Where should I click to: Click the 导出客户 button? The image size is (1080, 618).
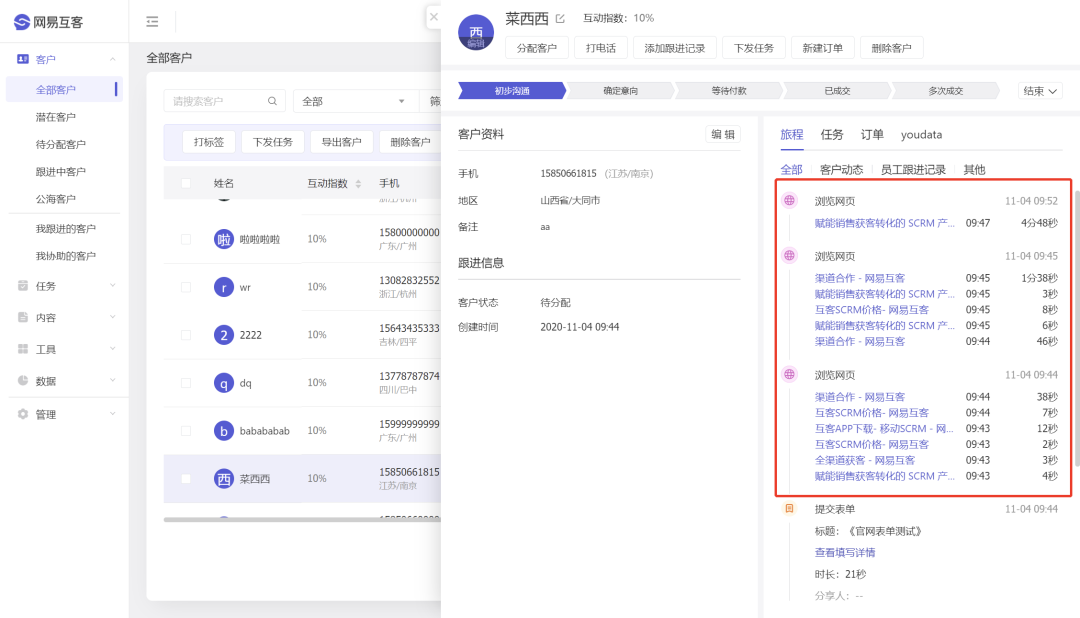coord(342,142)
